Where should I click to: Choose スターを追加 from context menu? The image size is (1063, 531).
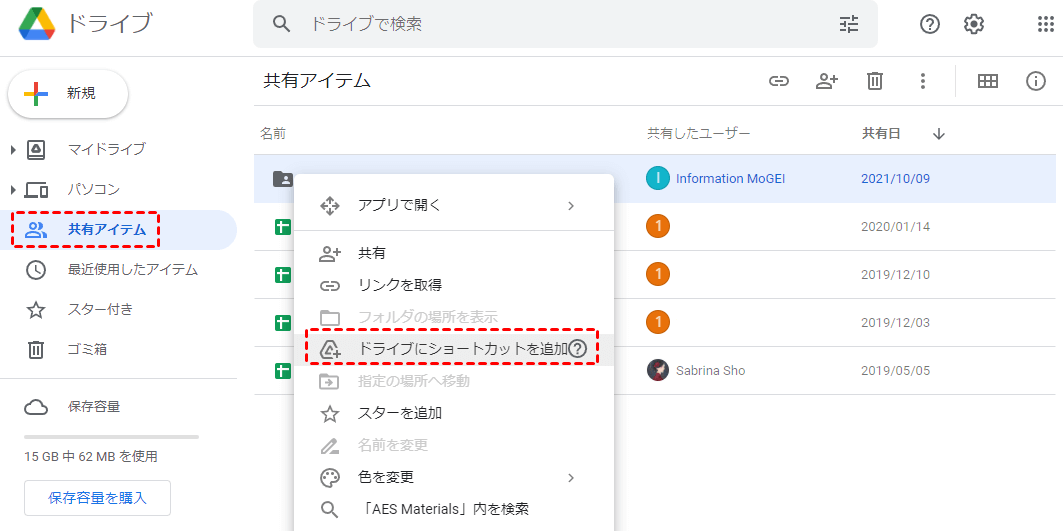[400, 413]
